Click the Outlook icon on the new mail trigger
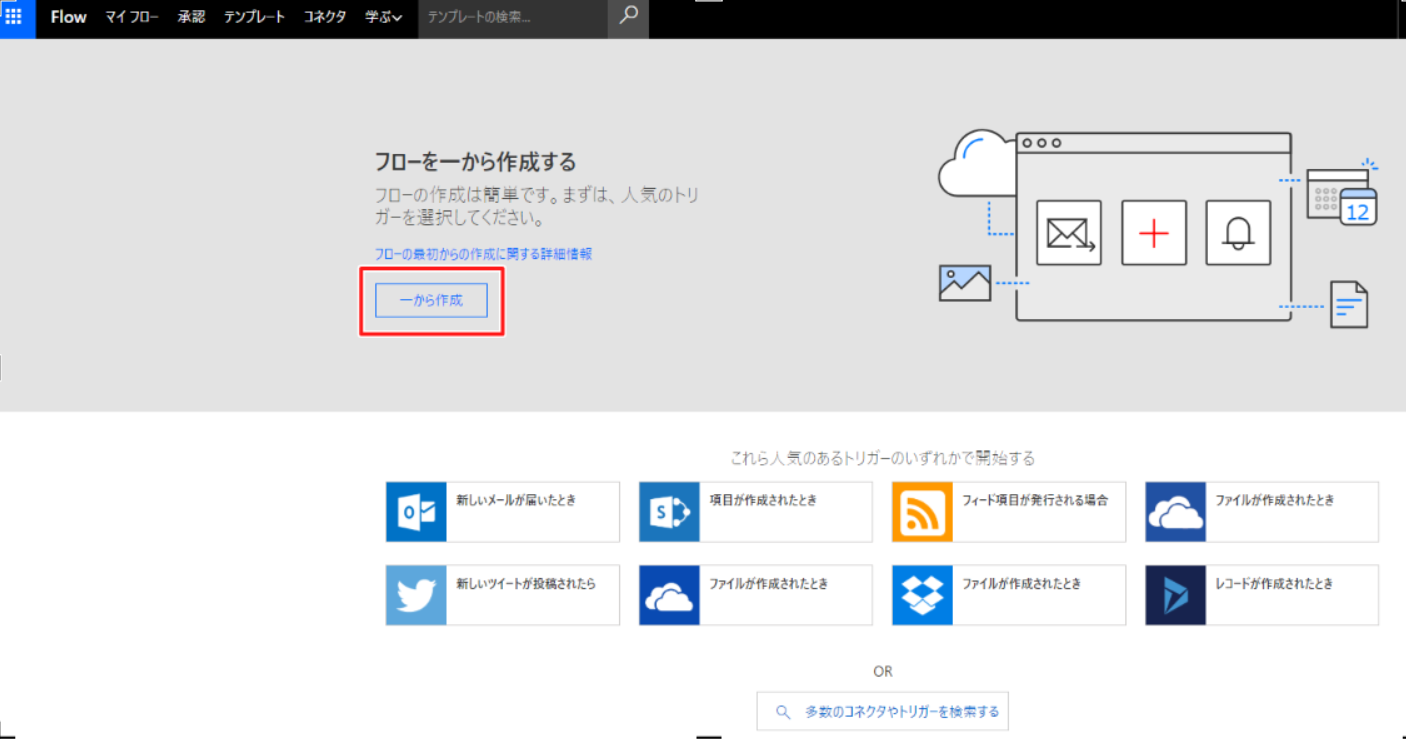This screenshot has height=739, width=1406. click(x=416, y=512)
